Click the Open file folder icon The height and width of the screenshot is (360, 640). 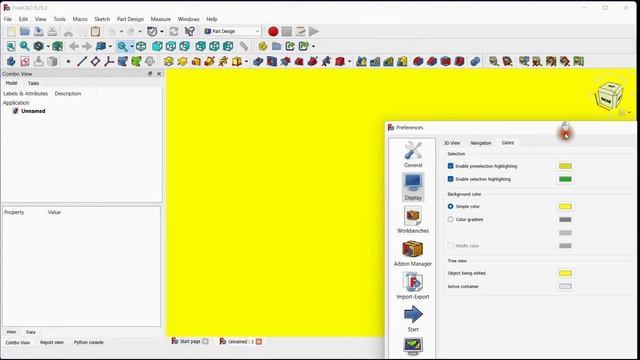point(25,31)
